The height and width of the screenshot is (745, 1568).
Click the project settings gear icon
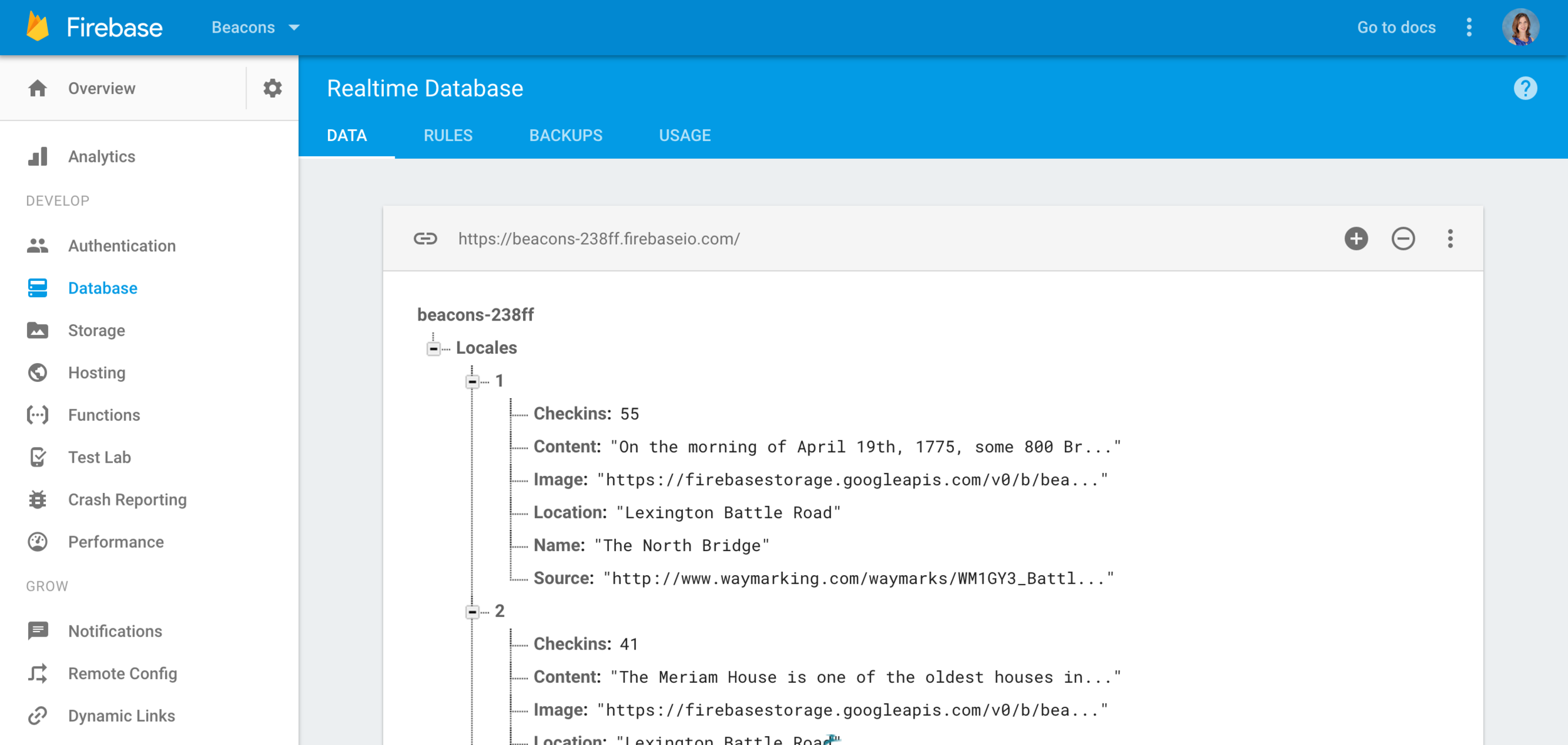272,88
